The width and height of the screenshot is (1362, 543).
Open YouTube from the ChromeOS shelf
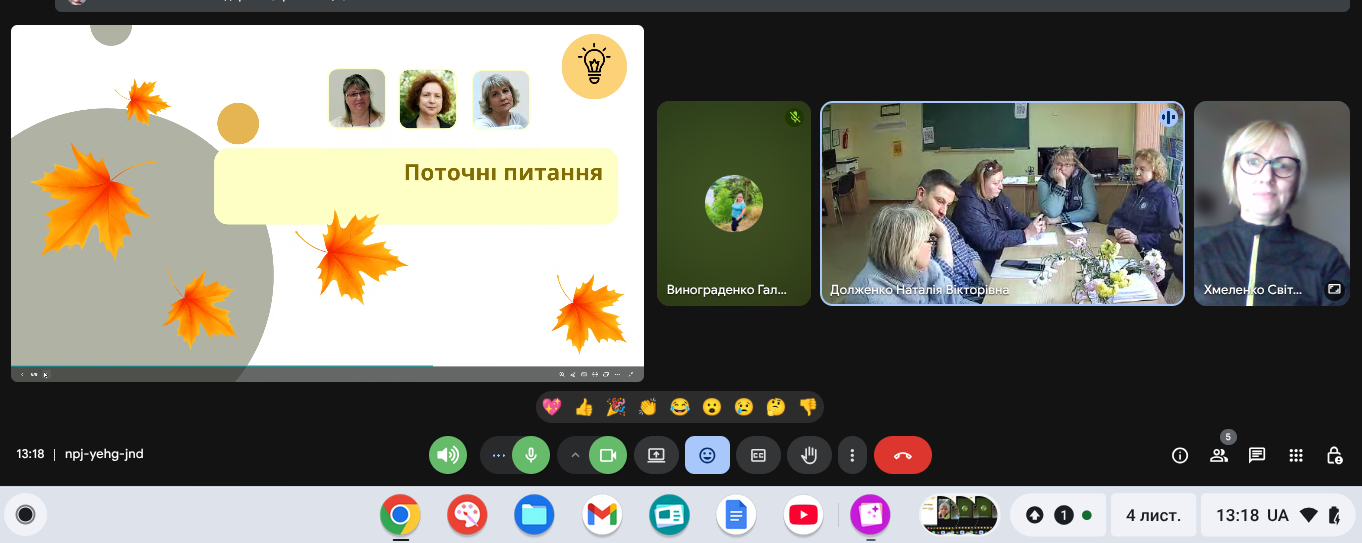tap(803, 515)
